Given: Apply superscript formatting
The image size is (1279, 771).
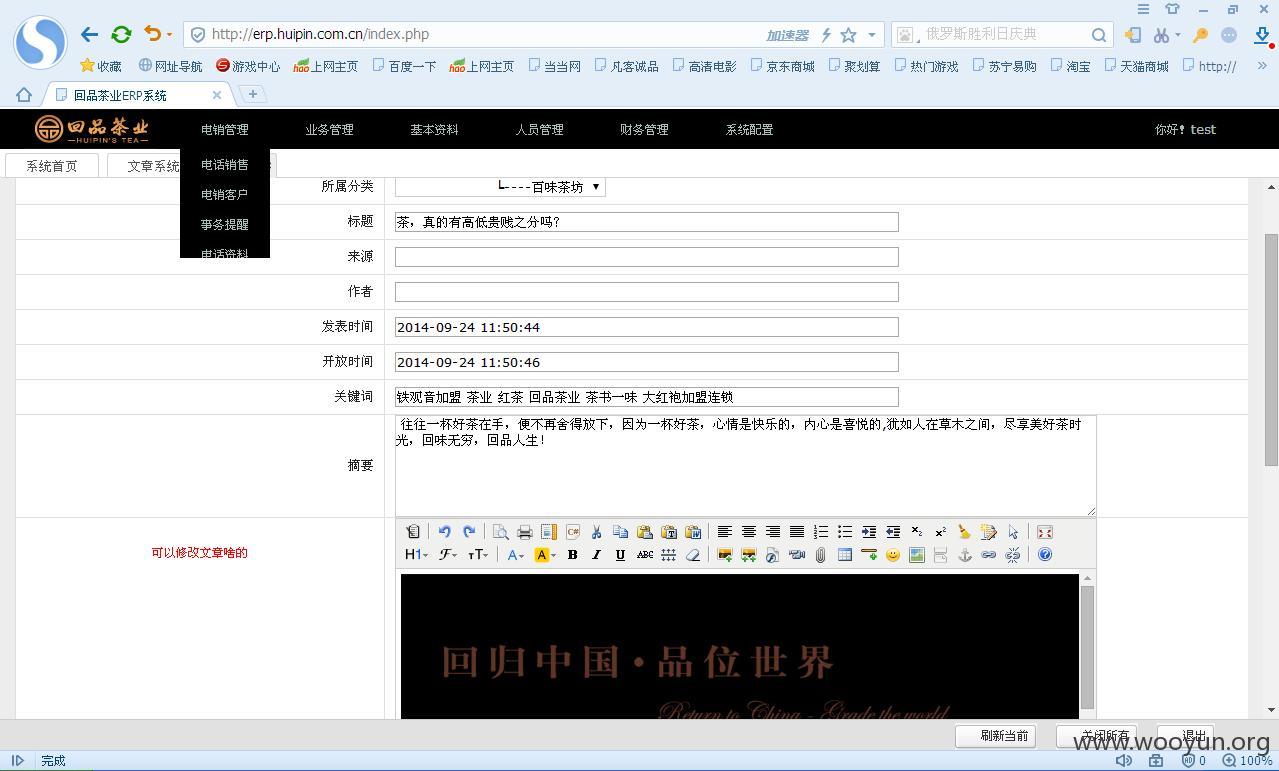Looking at the screenshot, I should click(x=940, y=532).
